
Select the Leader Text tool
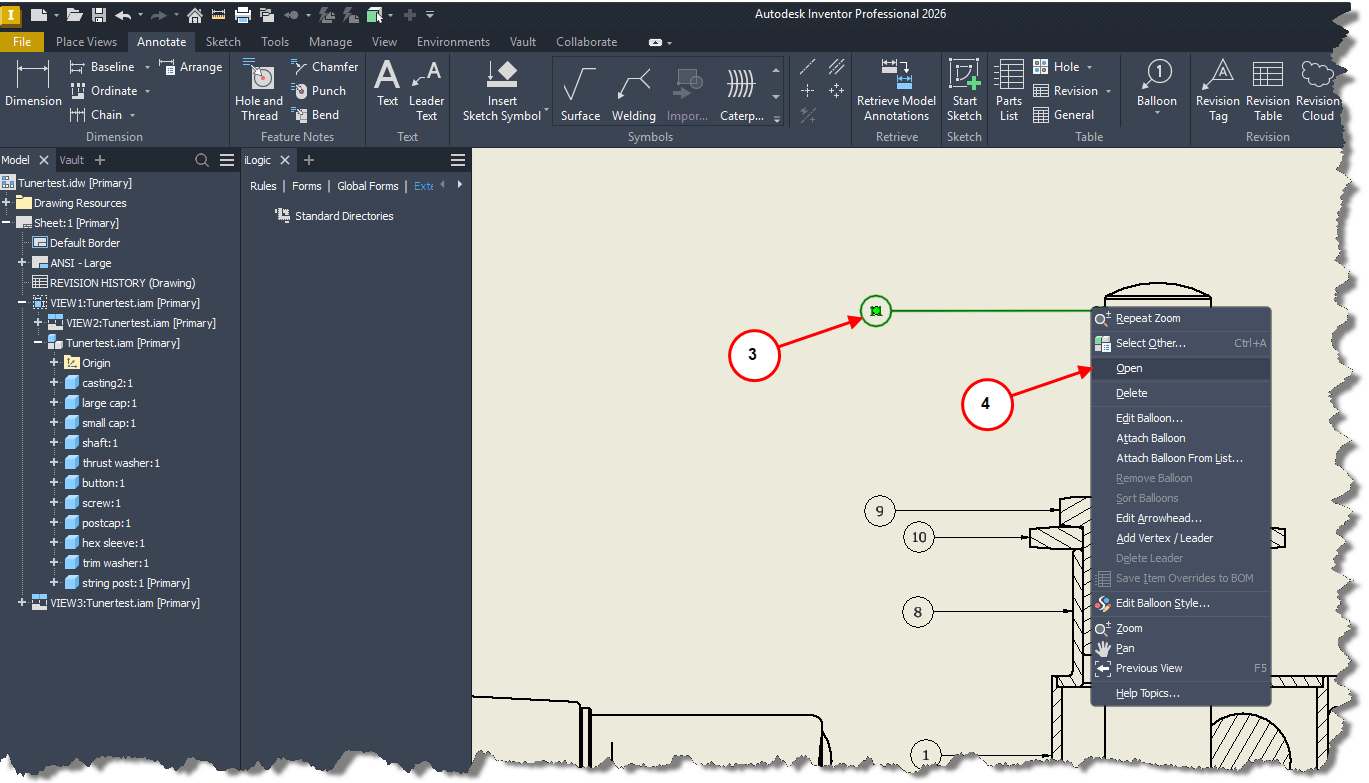point(427,92)
